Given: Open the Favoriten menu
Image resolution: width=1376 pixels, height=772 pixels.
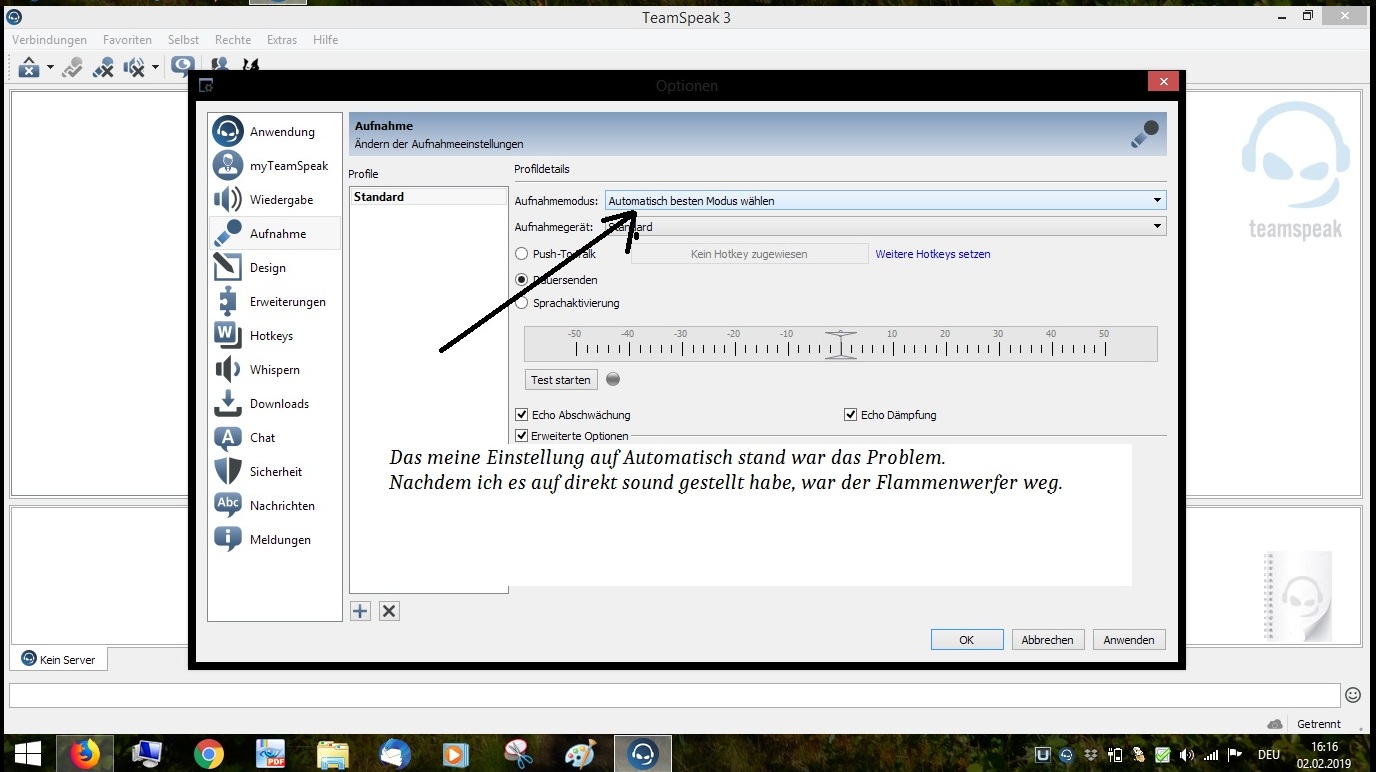Looking at the screenshot, I should 127,40.
